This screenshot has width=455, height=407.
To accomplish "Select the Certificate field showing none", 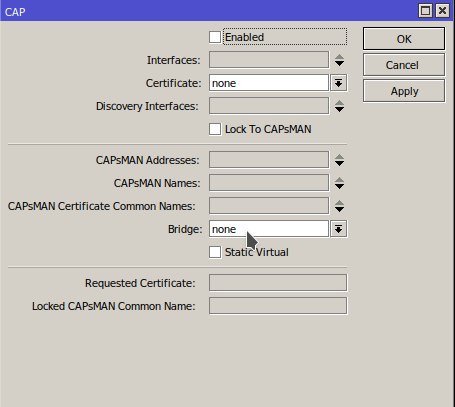I will click(269, 83).
